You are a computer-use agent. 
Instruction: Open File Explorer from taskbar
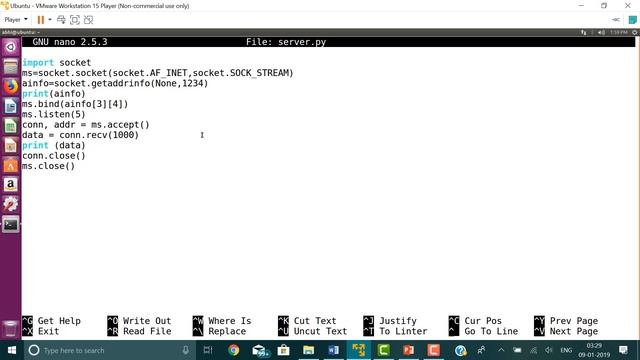point(309,350)
